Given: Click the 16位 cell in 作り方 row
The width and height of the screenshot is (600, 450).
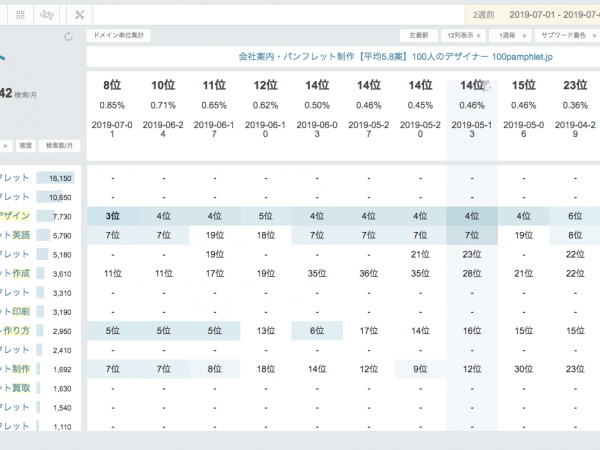Looking at the screenshot, I should tap(472, 331).
